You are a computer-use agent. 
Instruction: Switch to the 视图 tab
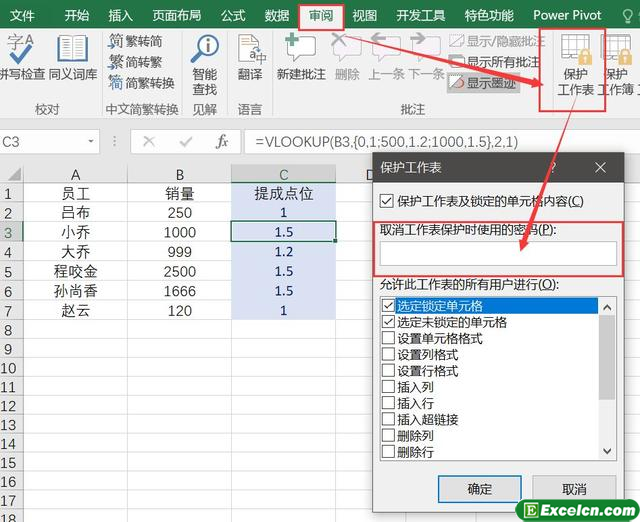tap(364, 16)
